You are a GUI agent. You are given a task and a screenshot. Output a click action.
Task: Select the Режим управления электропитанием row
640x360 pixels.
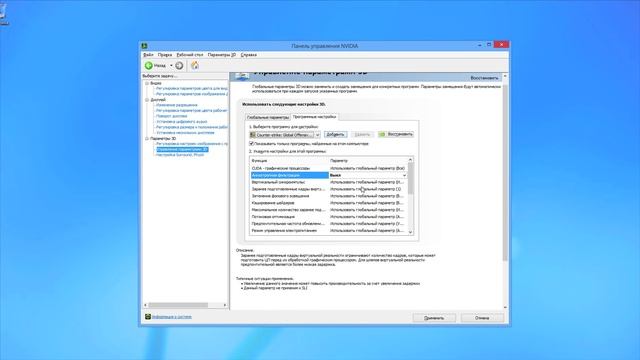coord(329,231)
